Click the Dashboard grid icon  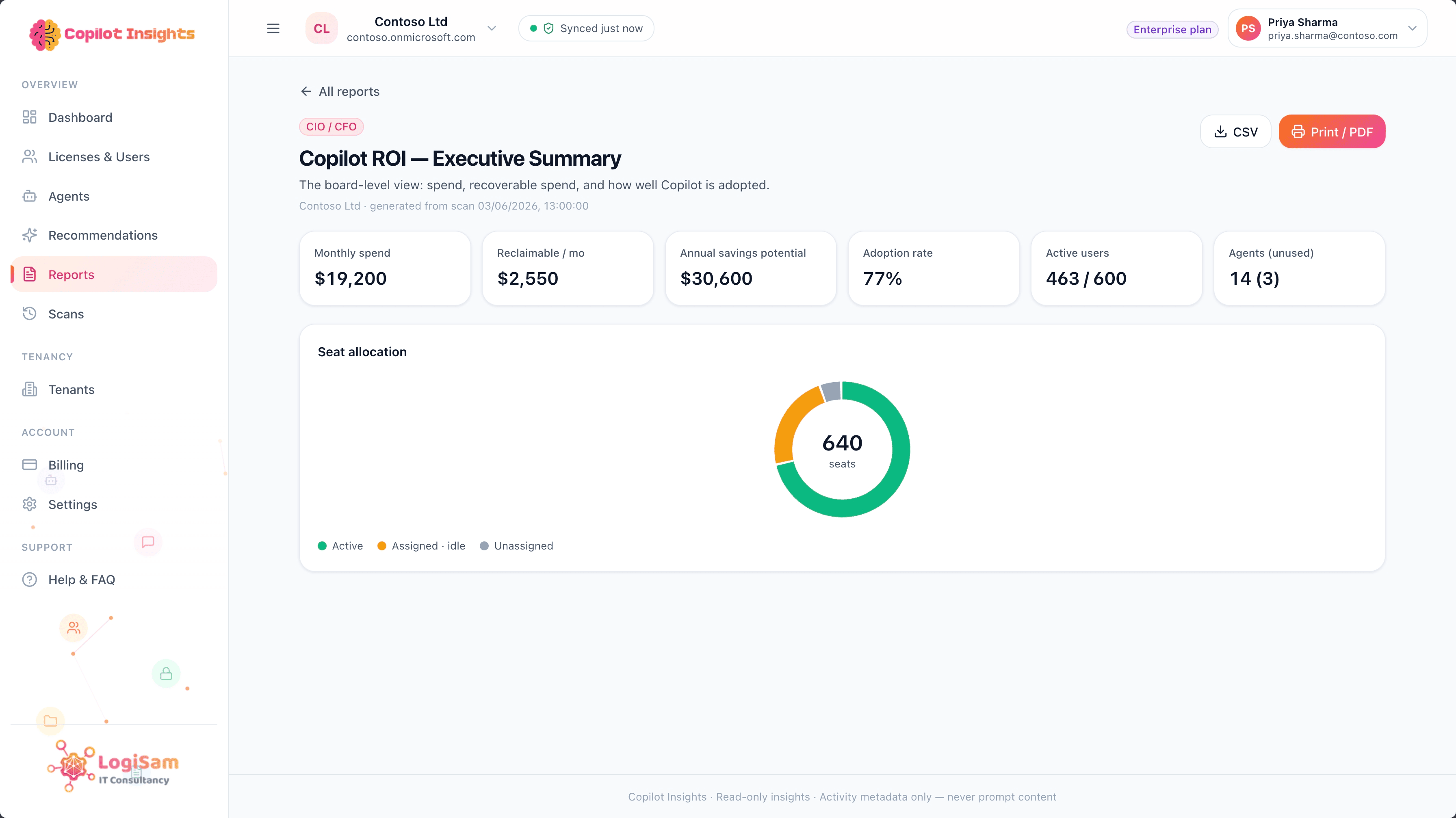pyautogui.click(x=29, y=117)
